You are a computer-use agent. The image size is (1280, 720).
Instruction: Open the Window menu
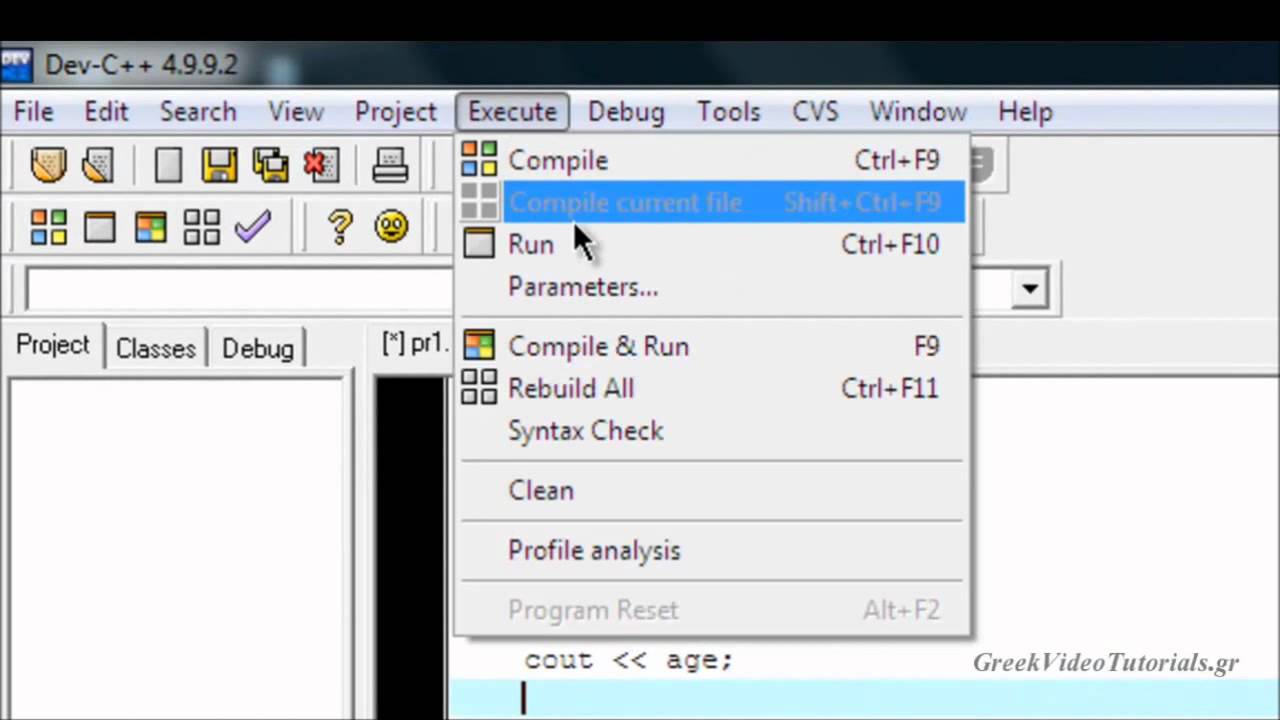tap(918, 112)
